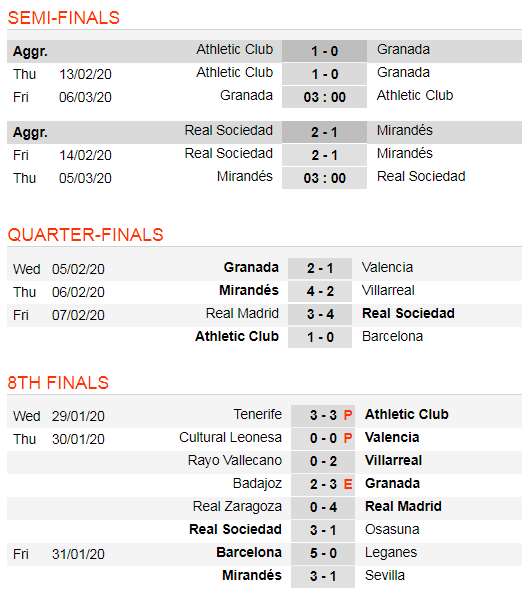Open the Barcelona 5 - 0 Leganes score
The height and width of the screenshot is (599, 522).
coord(323,553)
